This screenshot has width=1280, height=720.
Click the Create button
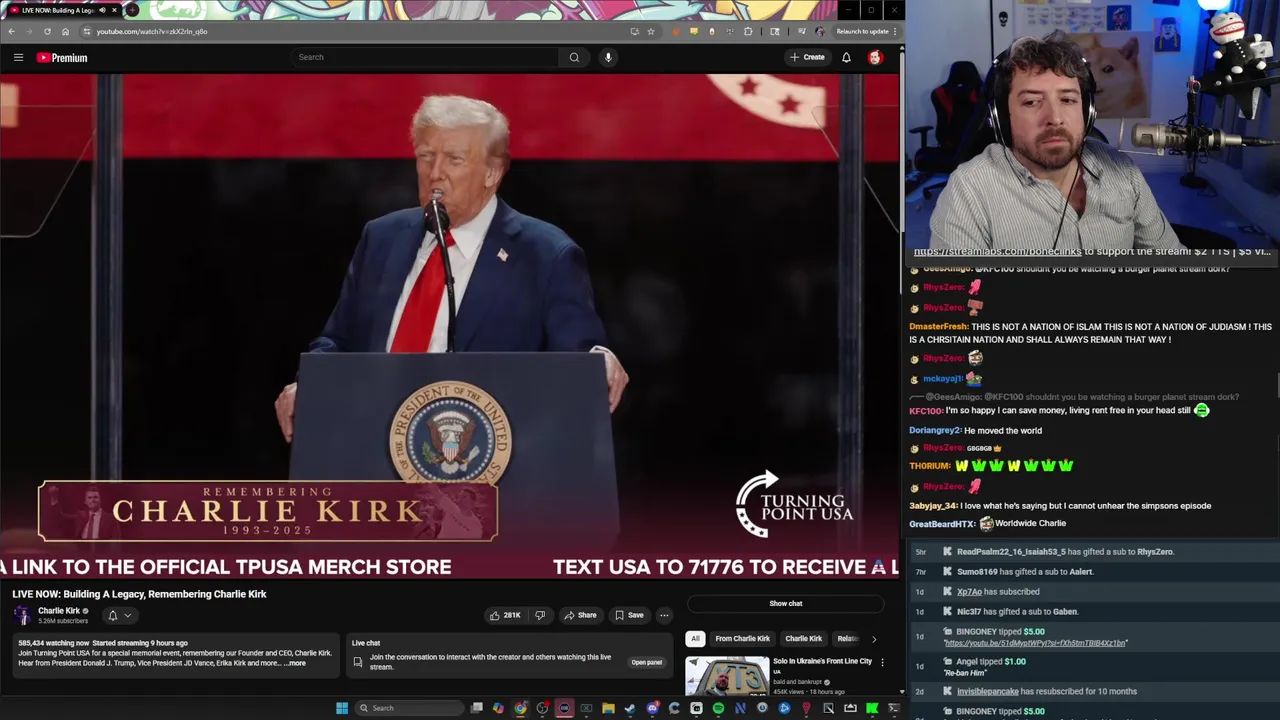(807, 57)
